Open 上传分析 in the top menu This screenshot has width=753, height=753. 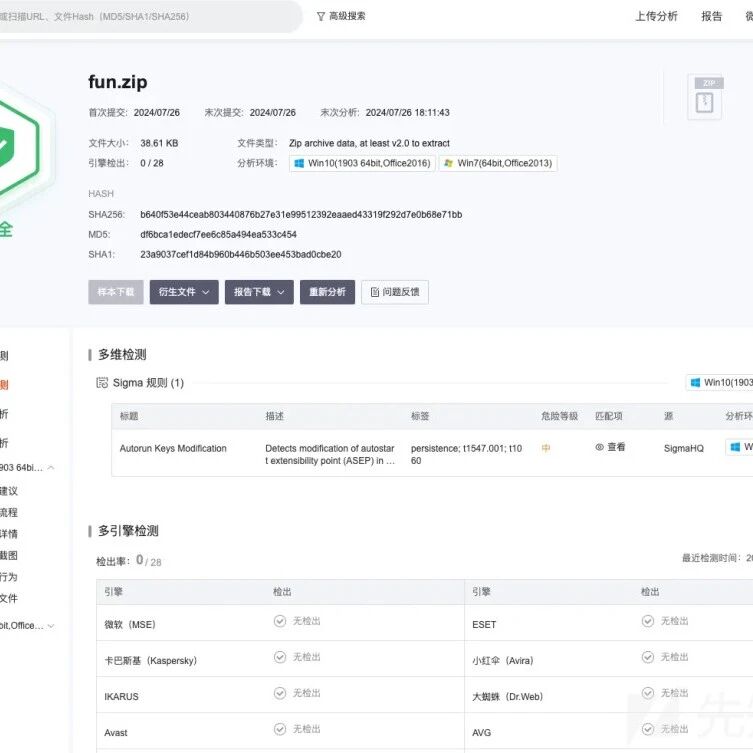click(x=656, y=16)
